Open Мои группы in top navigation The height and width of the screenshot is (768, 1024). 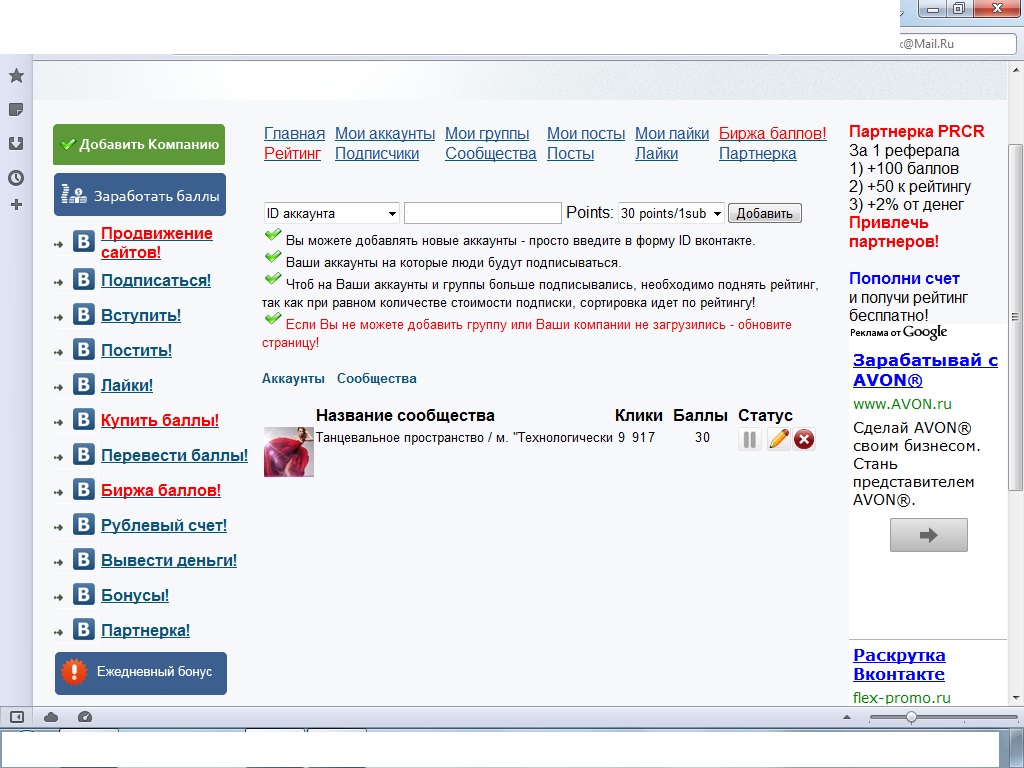(x=487, y=133)
